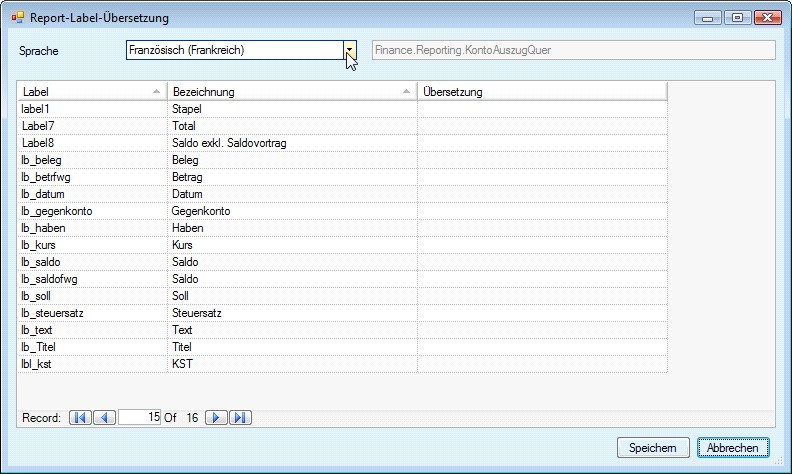Screen dimensions: 792x474
Task: Minimize the Report-Label-Übersetzung window
Action: tap(708, 18)
